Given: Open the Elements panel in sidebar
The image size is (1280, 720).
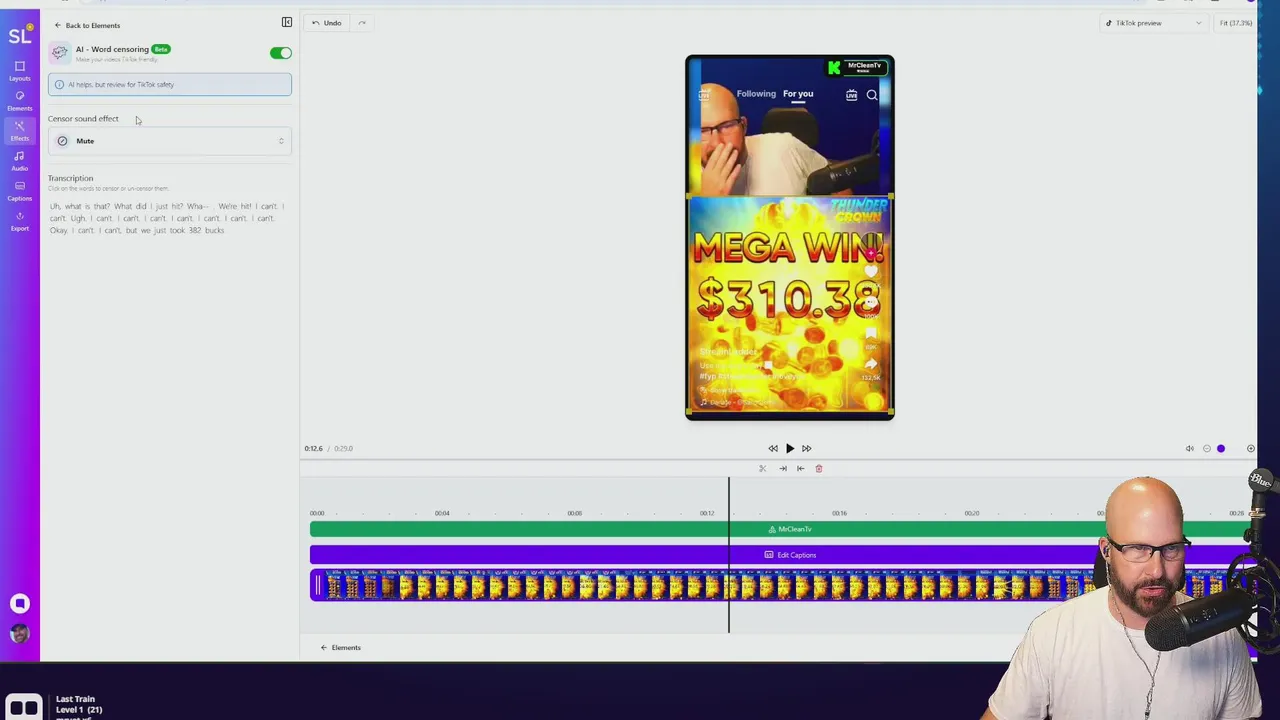Looking at the screenshot, I should click(19, 100).
